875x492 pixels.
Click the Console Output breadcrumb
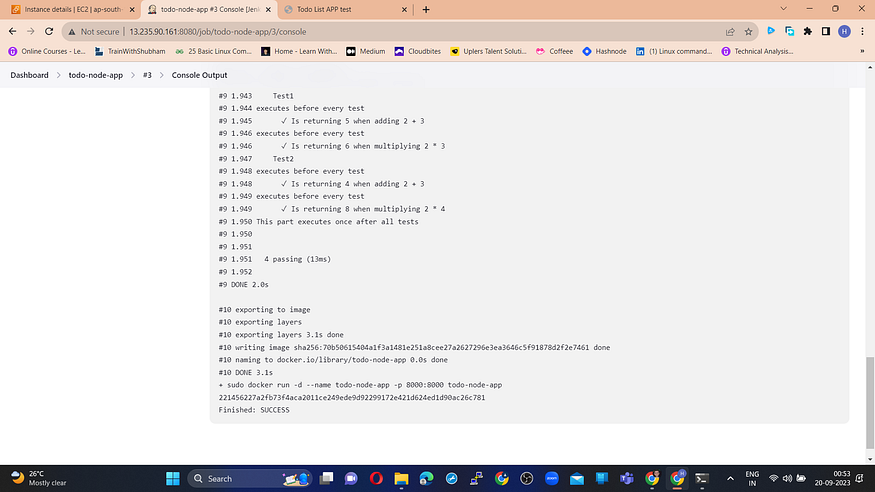pyautogui.click(x=199, y=75)
